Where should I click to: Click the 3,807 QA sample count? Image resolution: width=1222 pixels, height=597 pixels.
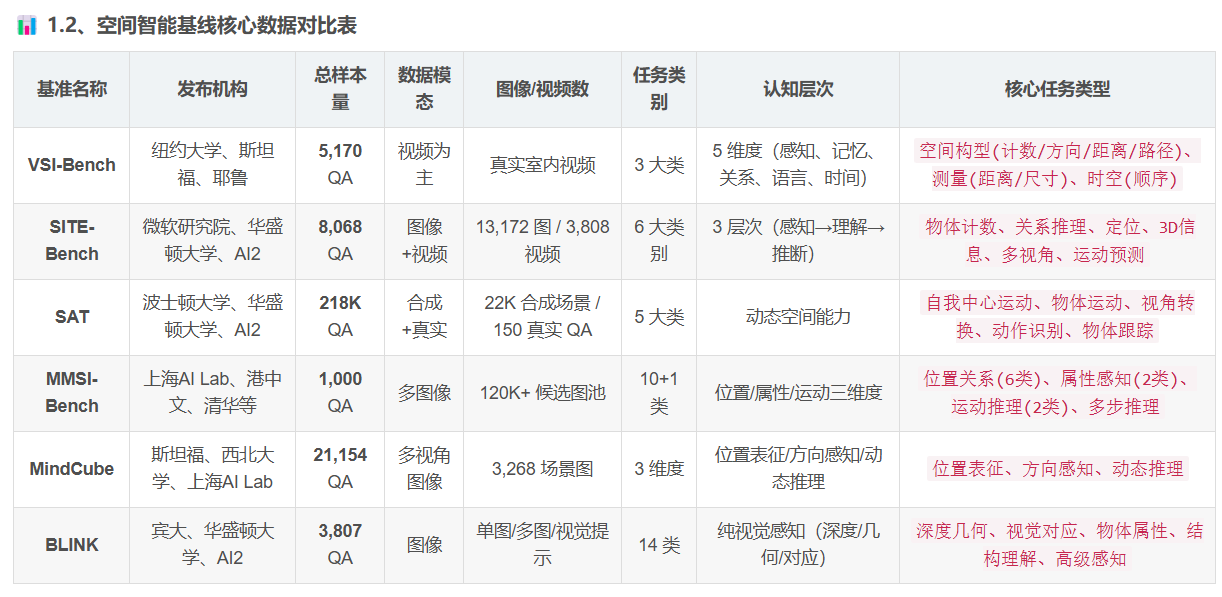[340, 545]
